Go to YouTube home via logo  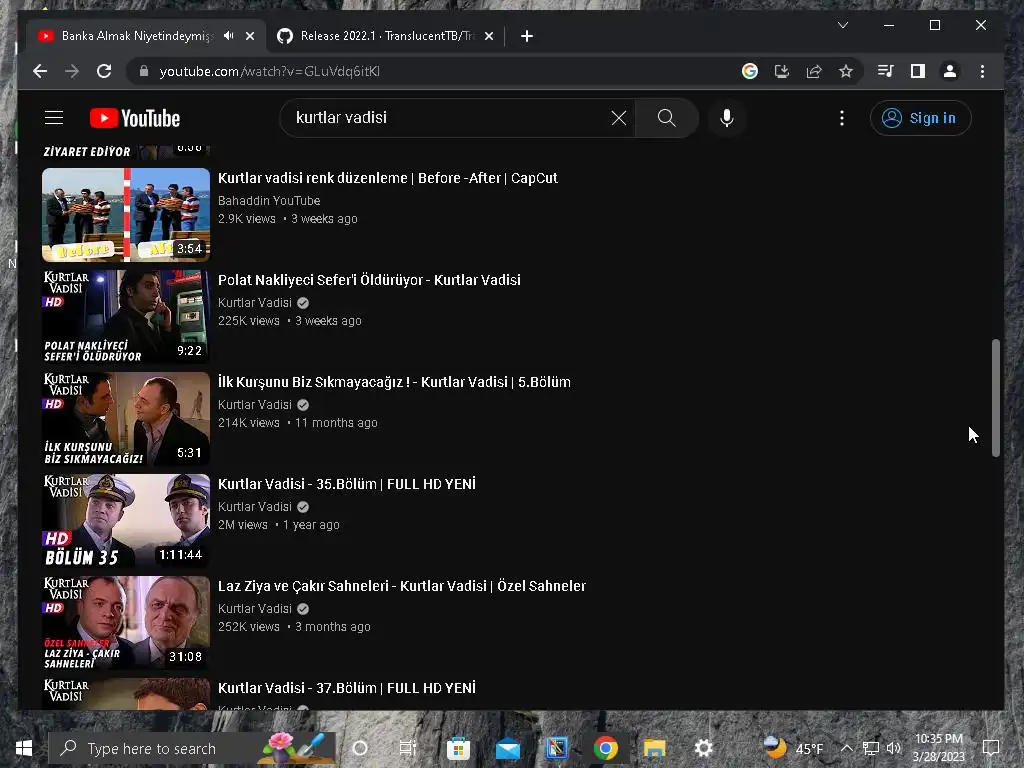point(135,118)
